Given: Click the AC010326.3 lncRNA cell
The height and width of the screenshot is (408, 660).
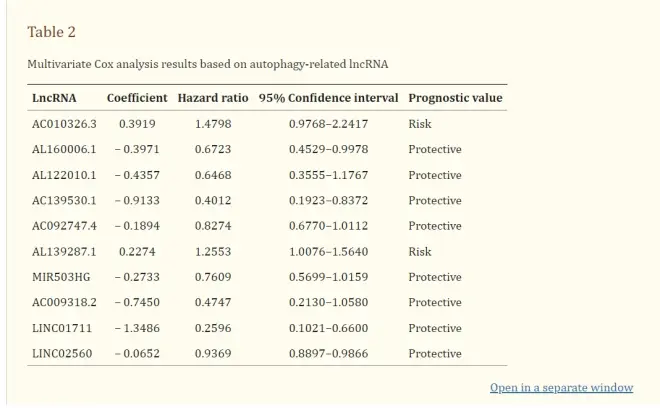Looking at the screenshot, I should coord(64,124).
